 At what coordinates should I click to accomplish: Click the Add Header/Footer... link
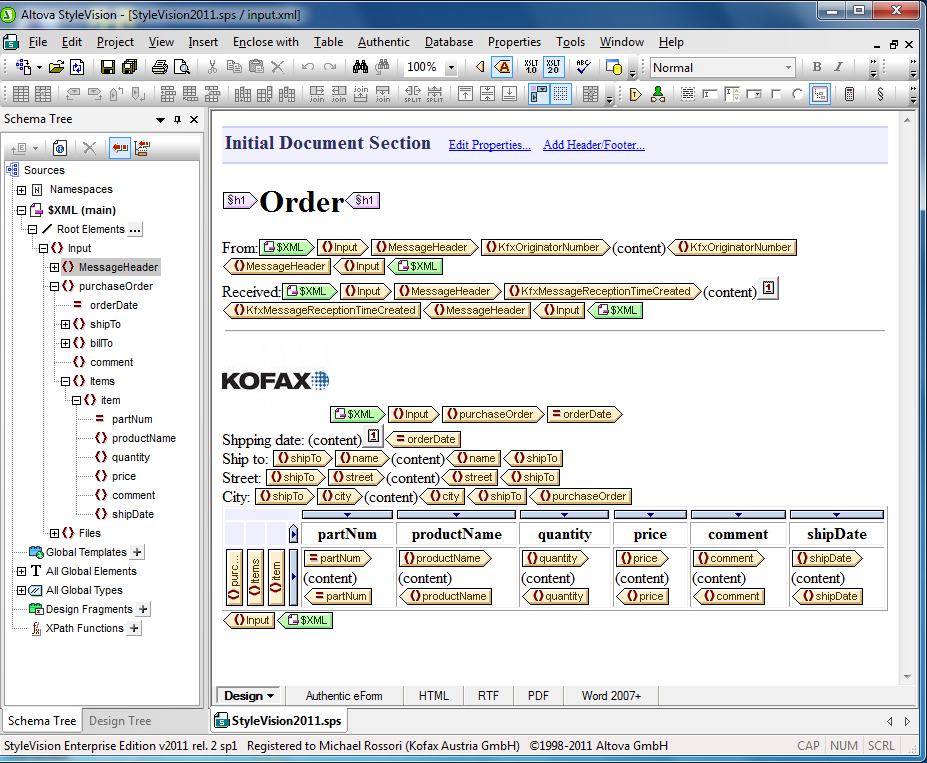coord(593,145)
